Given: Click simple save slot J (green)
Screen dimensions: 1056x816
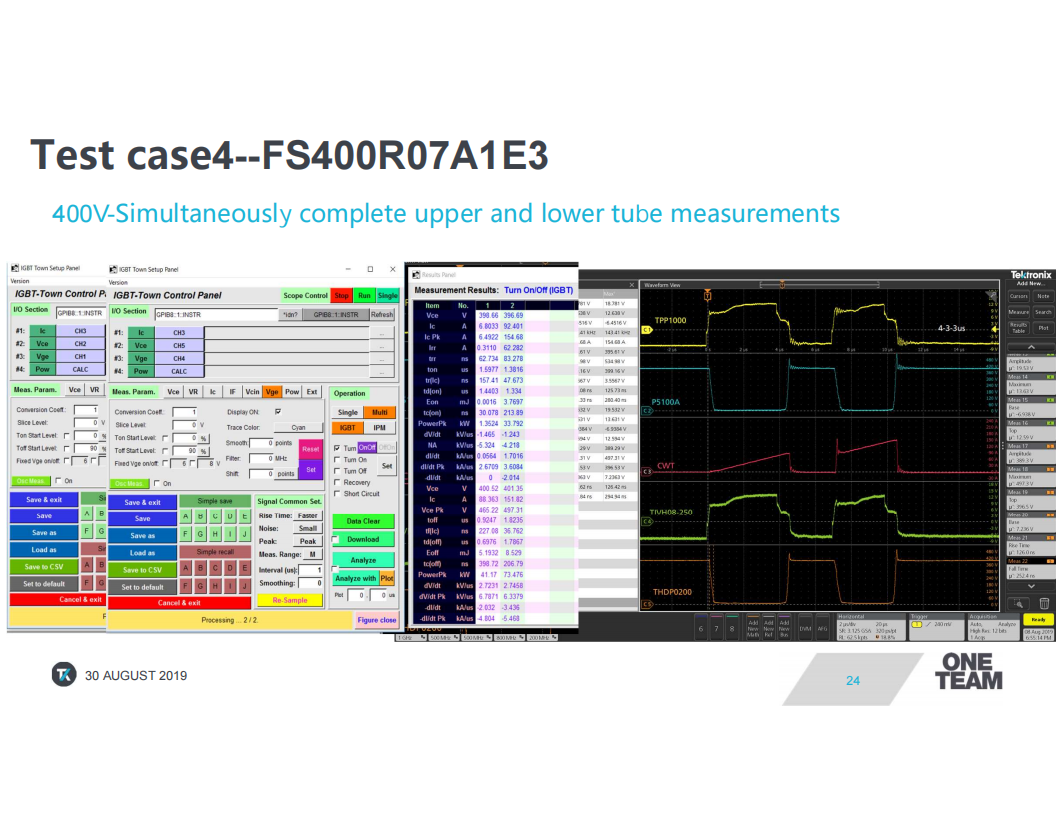Looking at the screenshot, I should (x=244, y=534).
